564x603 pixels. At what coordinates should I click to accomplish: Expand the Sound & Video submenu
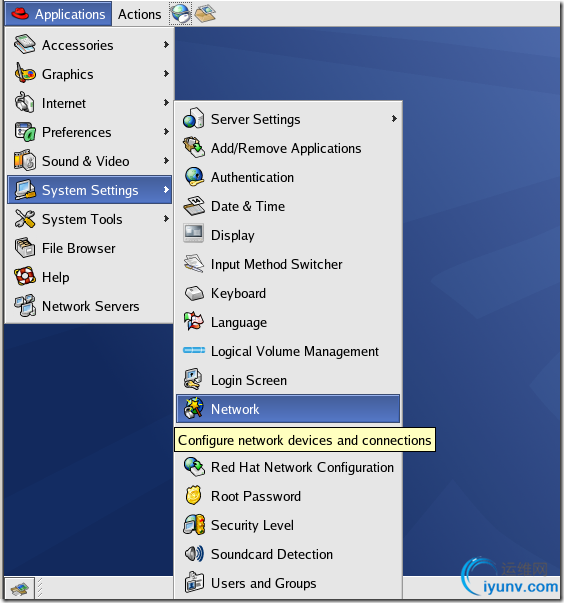click(89, 161)
